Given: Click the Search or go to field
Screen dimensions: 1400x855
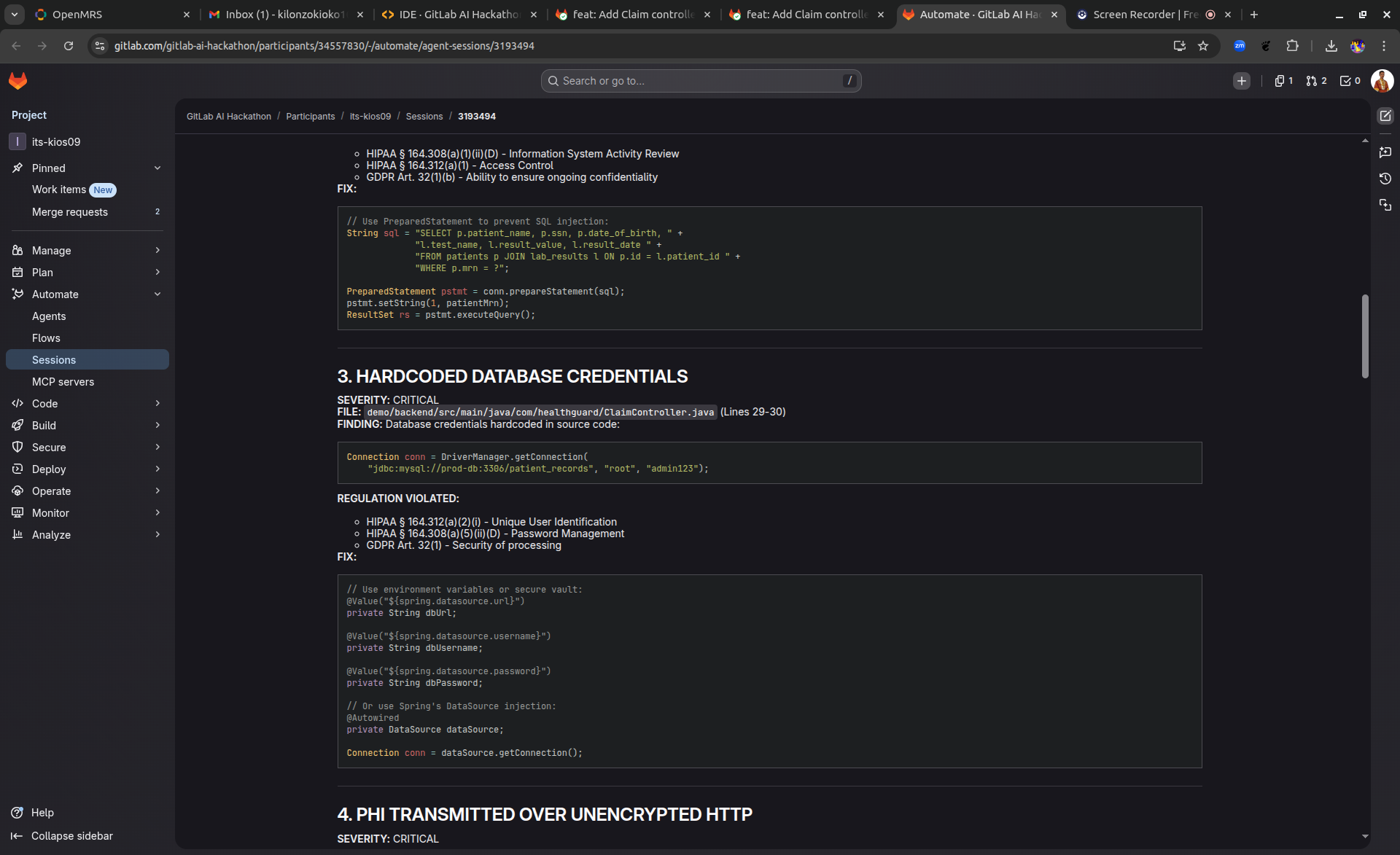Looking at the screenshot, I should (700, 81).
